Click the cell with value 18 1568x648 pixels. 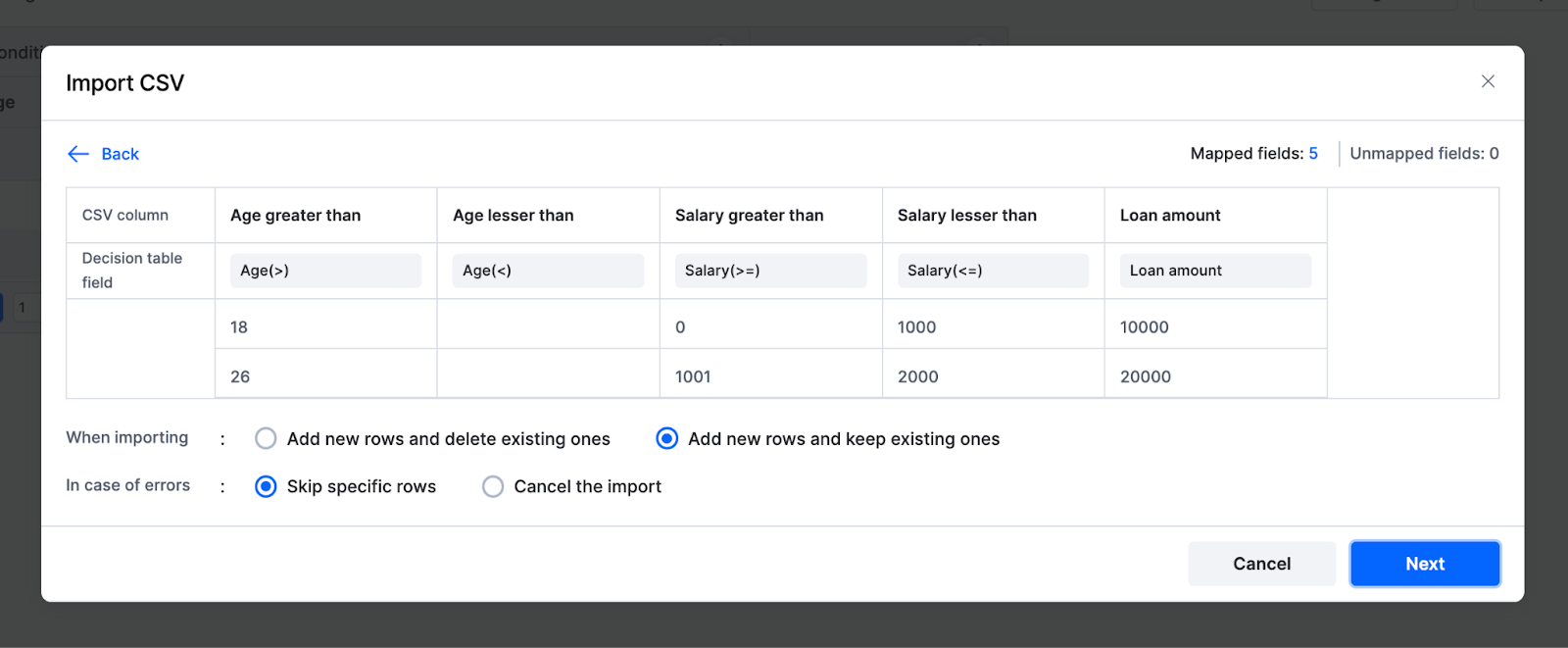pyautogui.click(x=325, y=326)
